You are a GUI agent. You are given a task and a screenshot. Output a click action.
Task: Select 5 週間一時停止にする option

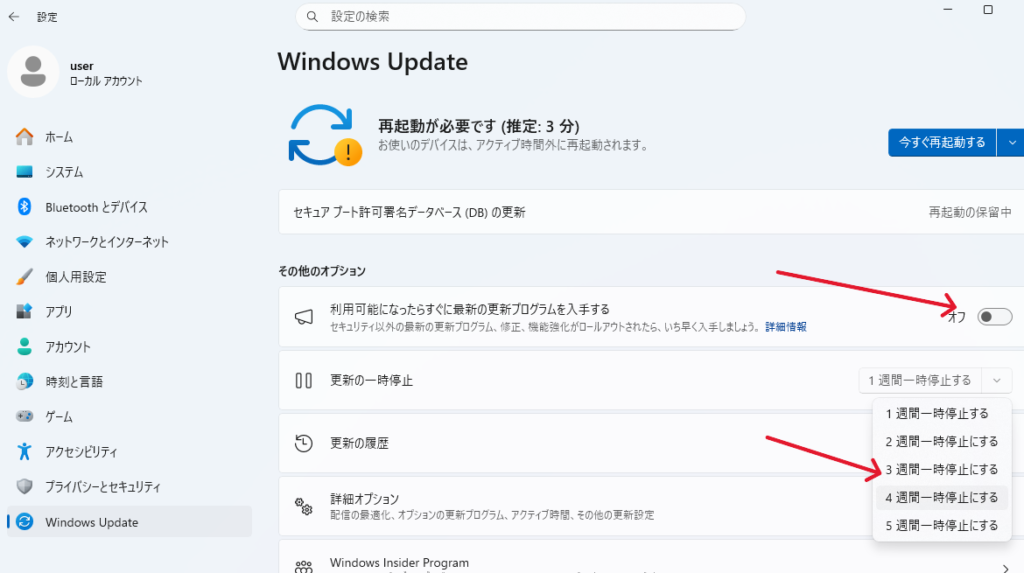point(941,525)
